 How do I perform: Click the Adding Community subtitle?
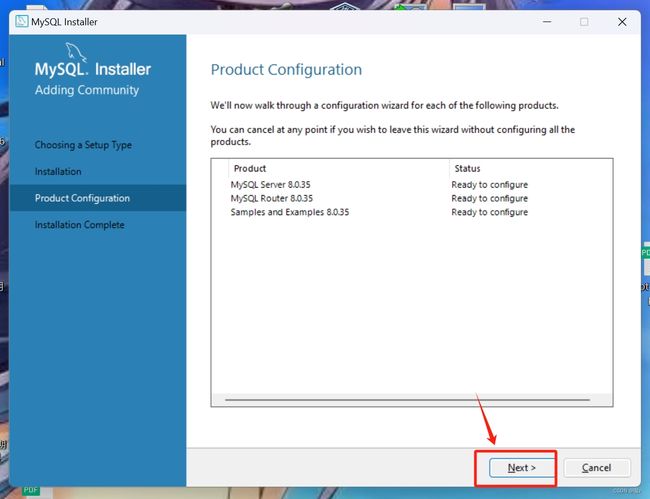(x=87, y=90)
